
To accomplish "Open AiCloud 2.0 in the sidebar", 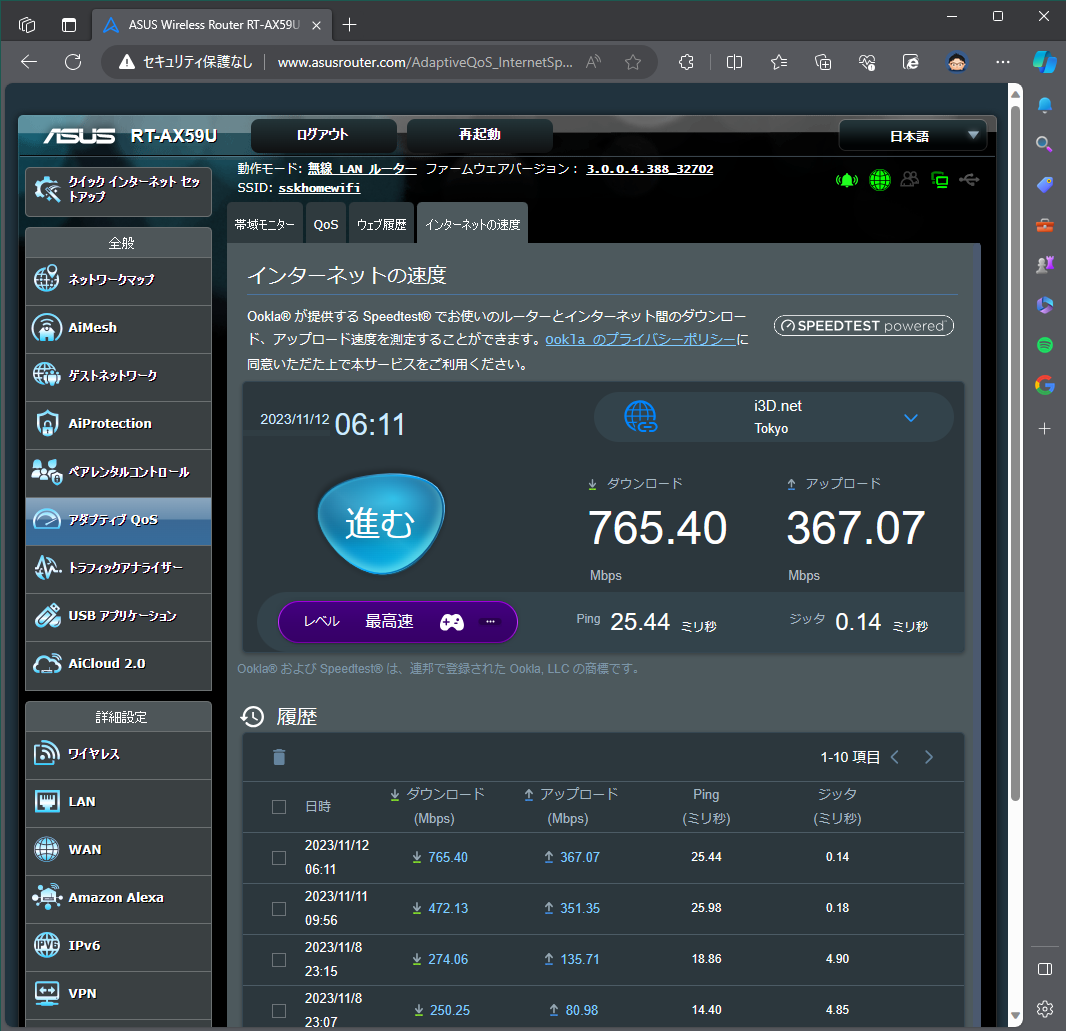I will (118, 665).
